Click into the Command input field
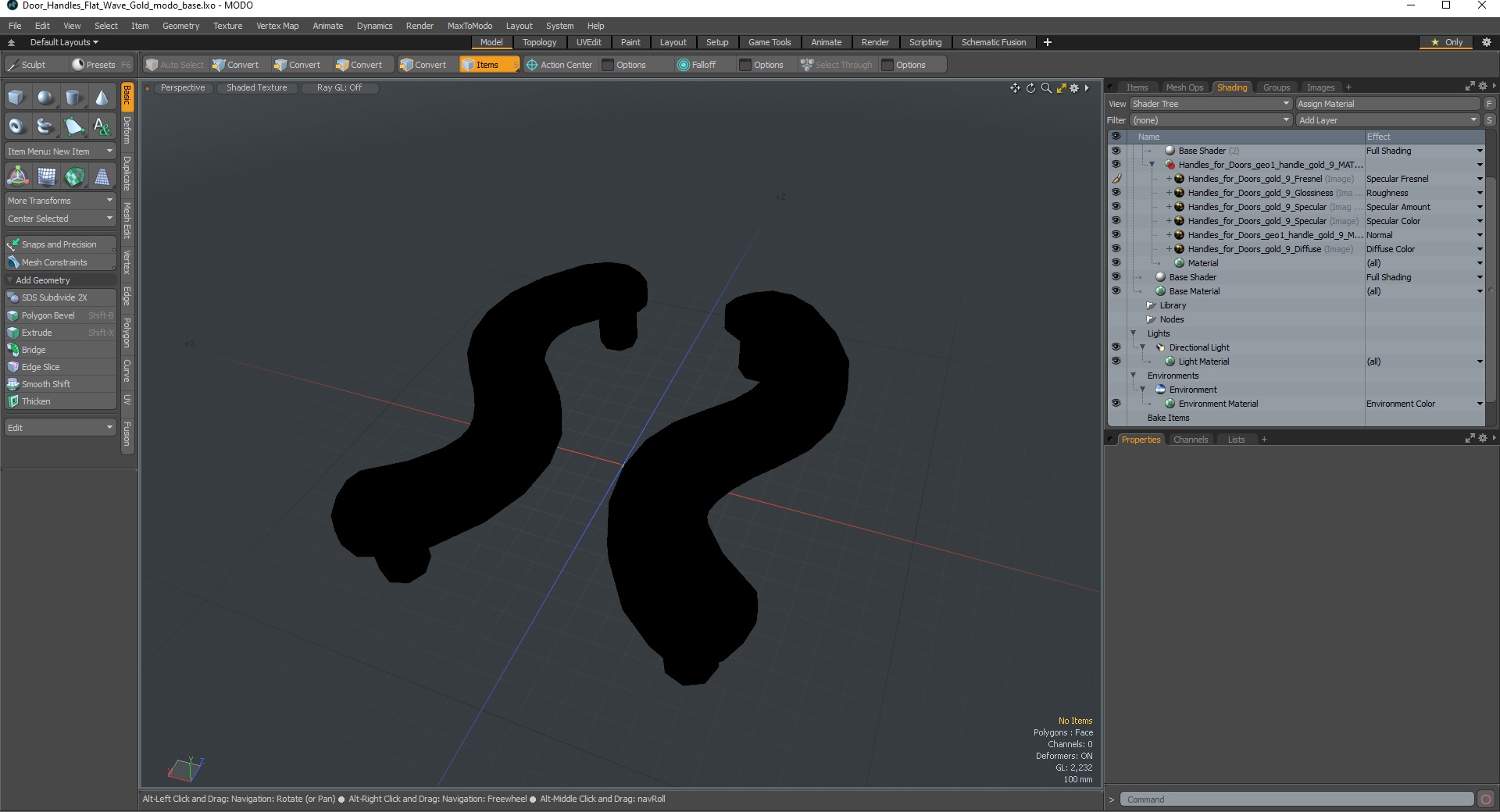This screenshot has width=1500, height=812. point(1297,800)
